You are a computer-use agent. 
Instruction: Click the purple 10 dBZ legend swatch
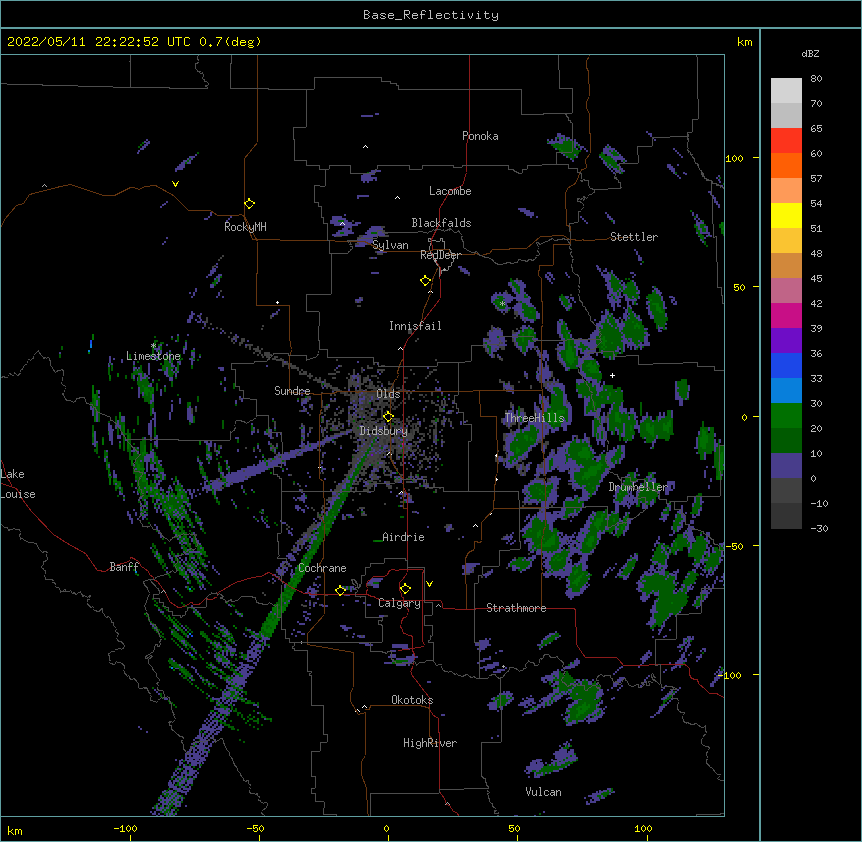(x=786, y=466)
